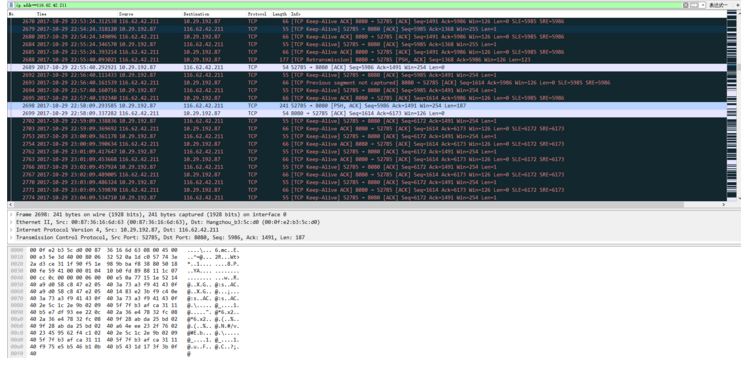
Task: Clear the display filter with the X icon
Action: pos(686,5)
